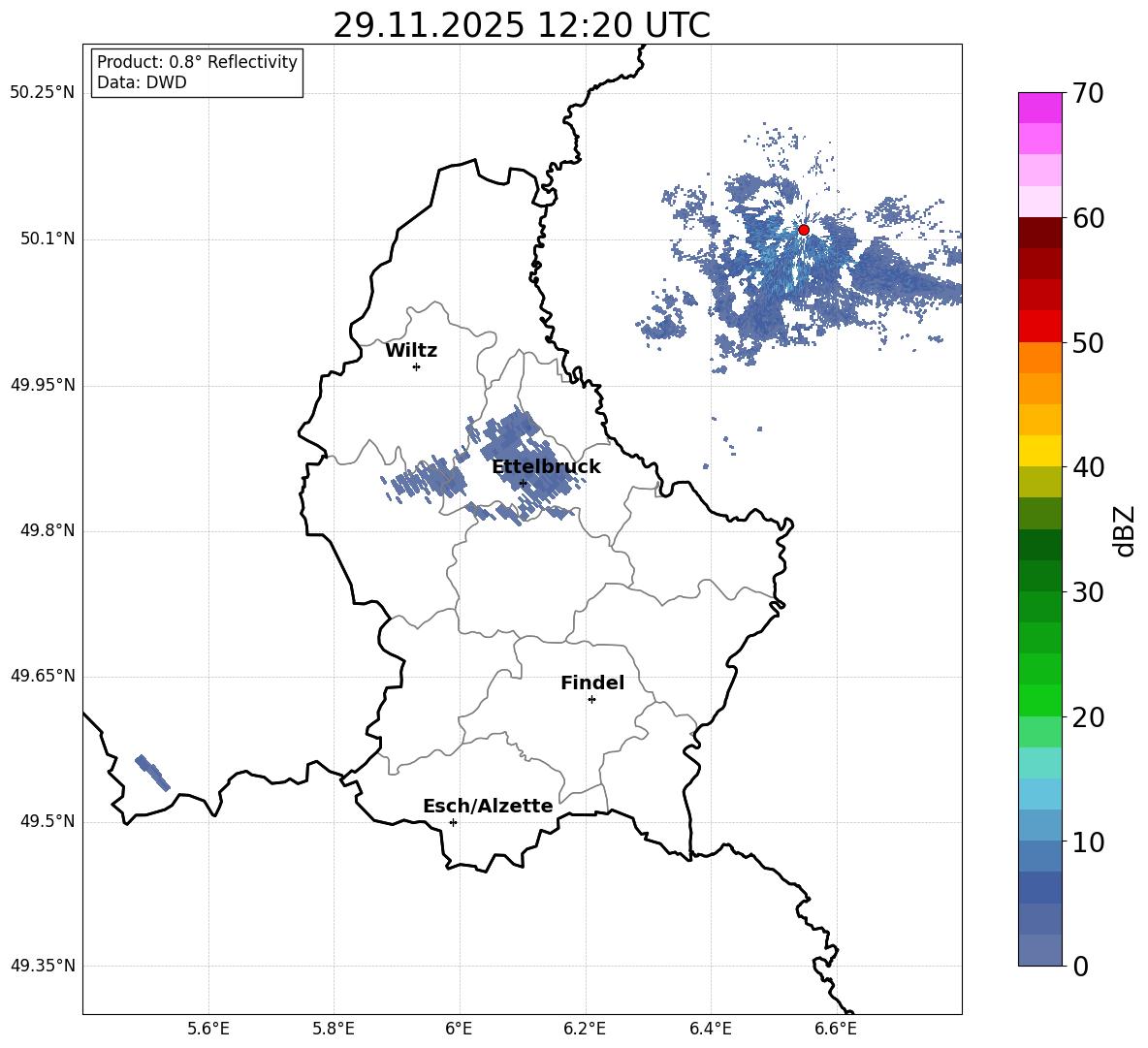Click the Wiltz station cross marker
Viewport: 1148px width, 1048px height.
(416, 366)
